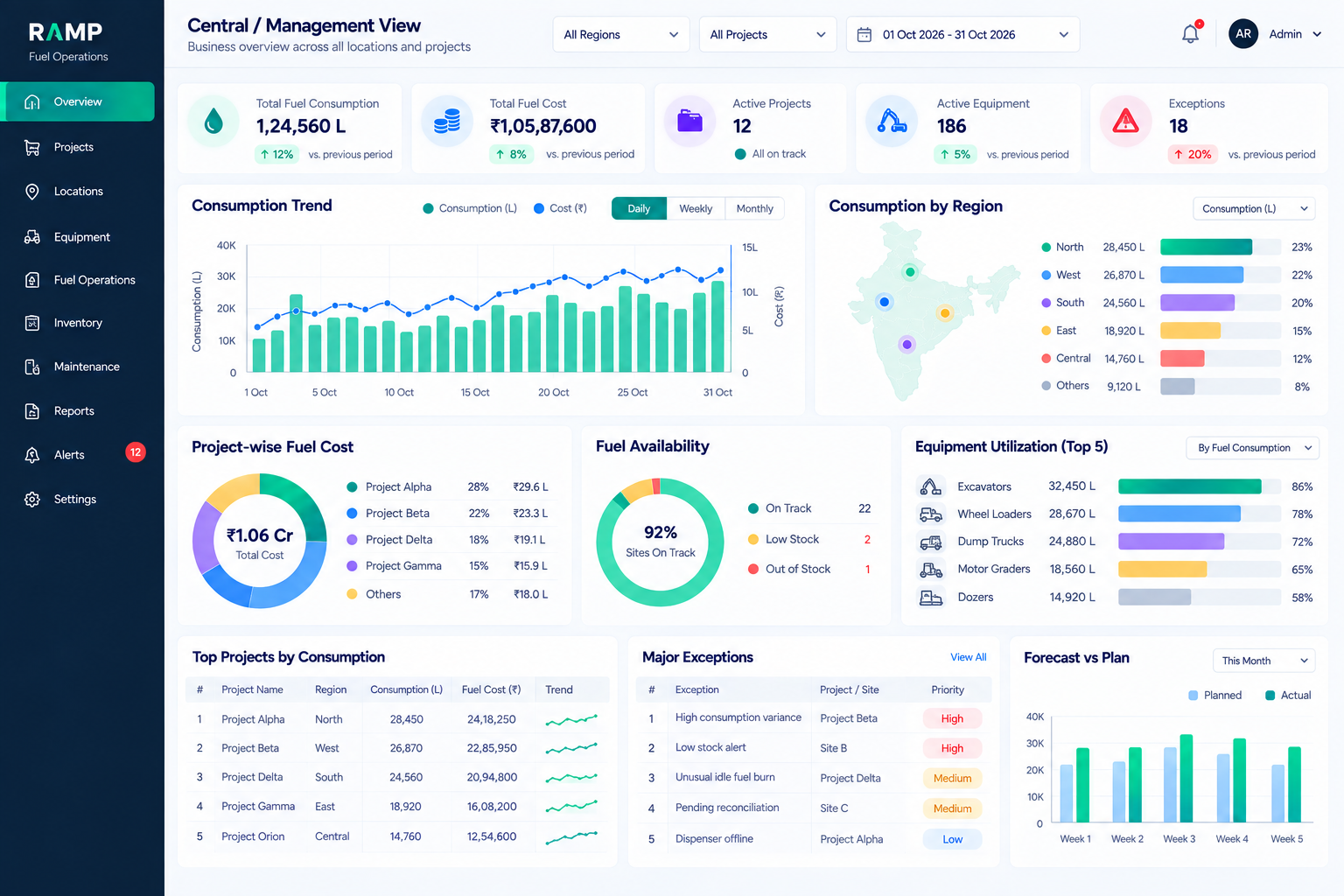Click the Locations pin icon in sidebar
1344x896 pixels.
(x=32, y=192)
